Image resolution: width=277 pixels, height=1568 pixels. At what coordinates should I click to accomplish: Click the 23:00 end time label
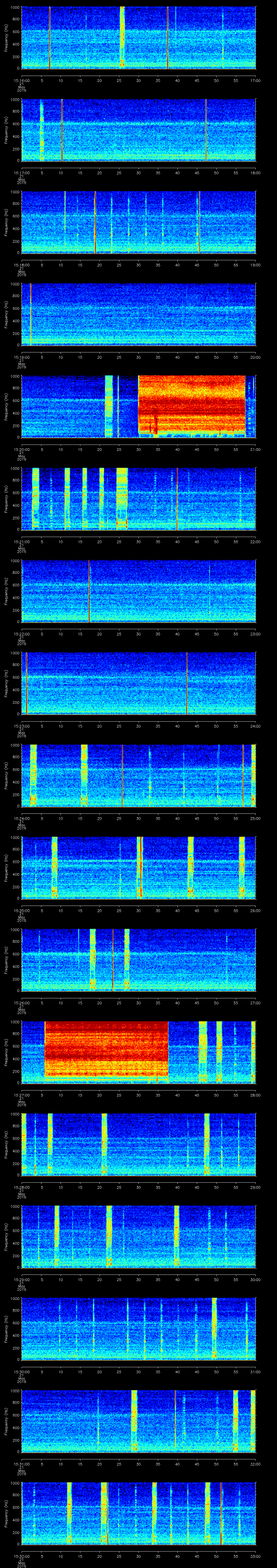tap(255, 634)
